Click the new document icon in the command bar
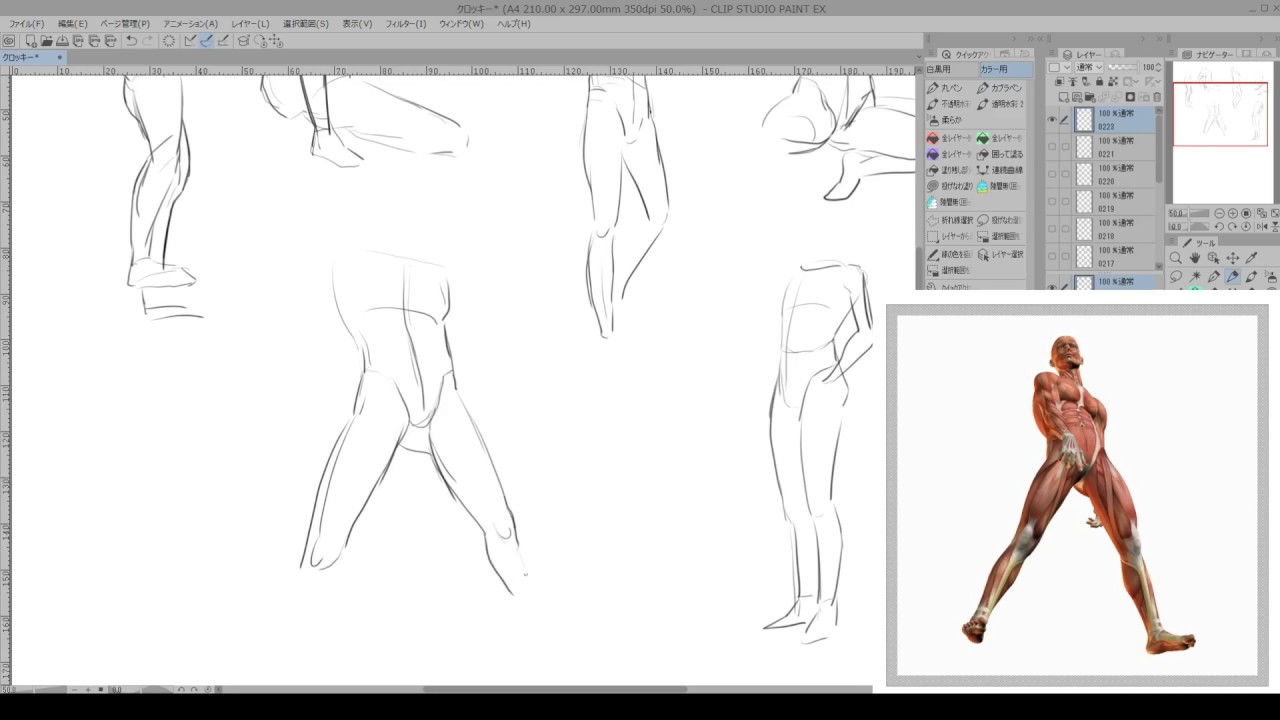Image resolution: width=1280 pixels, height=720 pixels. [31, 41]
